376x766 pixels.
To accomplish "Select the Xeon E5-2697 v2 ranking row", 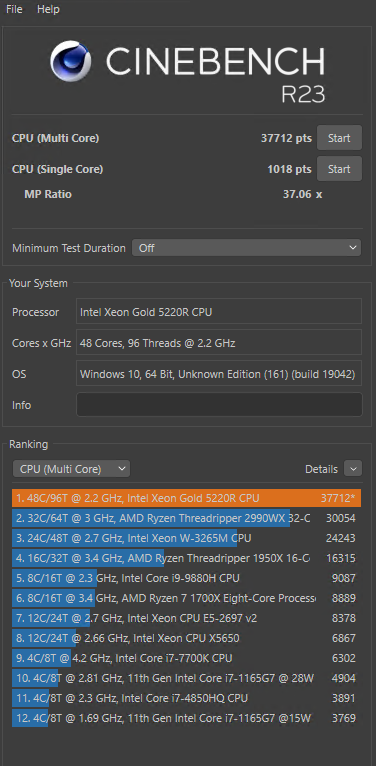I will click(187, 618).
